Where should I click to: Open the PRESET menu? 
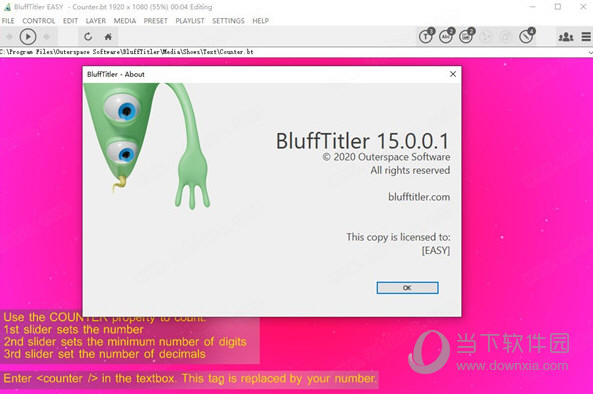[x=155, y=21]
